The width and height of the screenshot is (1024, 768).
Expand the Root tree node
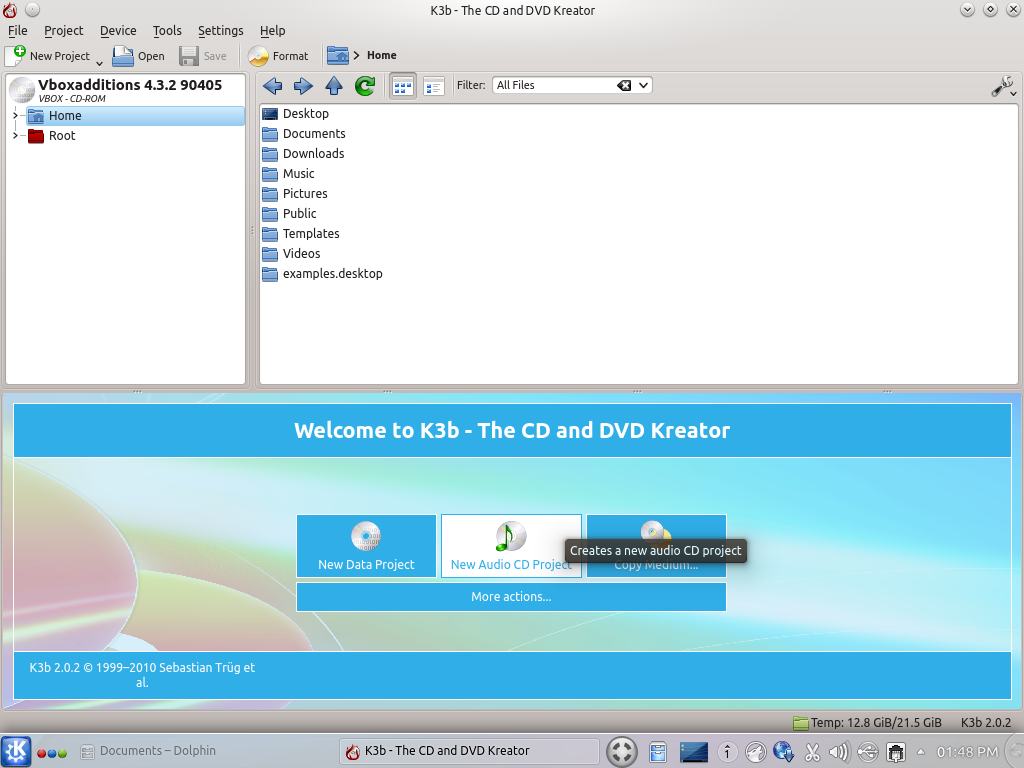click(x=16, y=136)
